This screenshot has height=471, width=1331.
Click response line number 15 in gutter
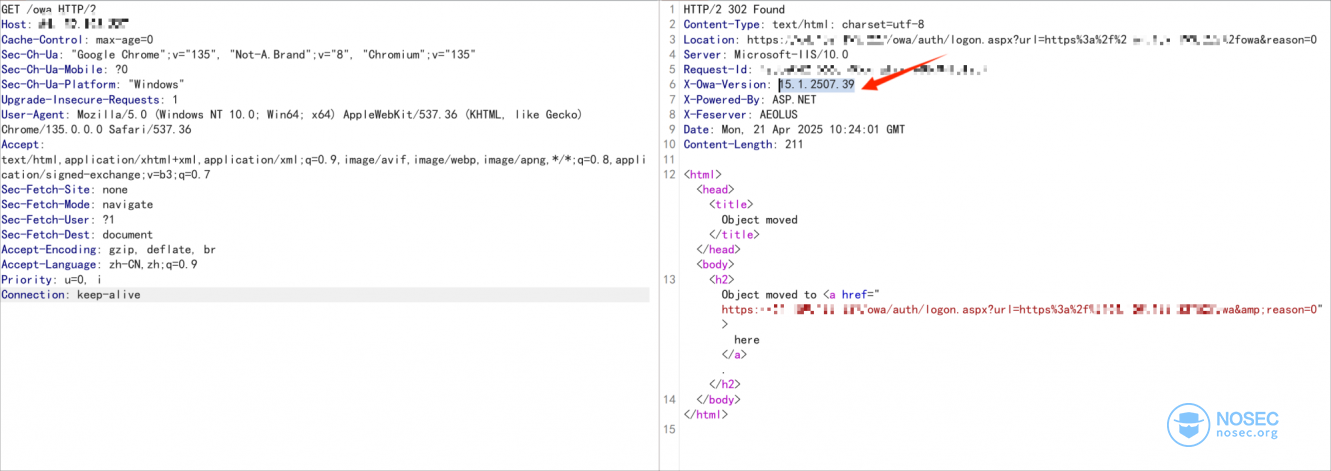click(x=670, y=429)
